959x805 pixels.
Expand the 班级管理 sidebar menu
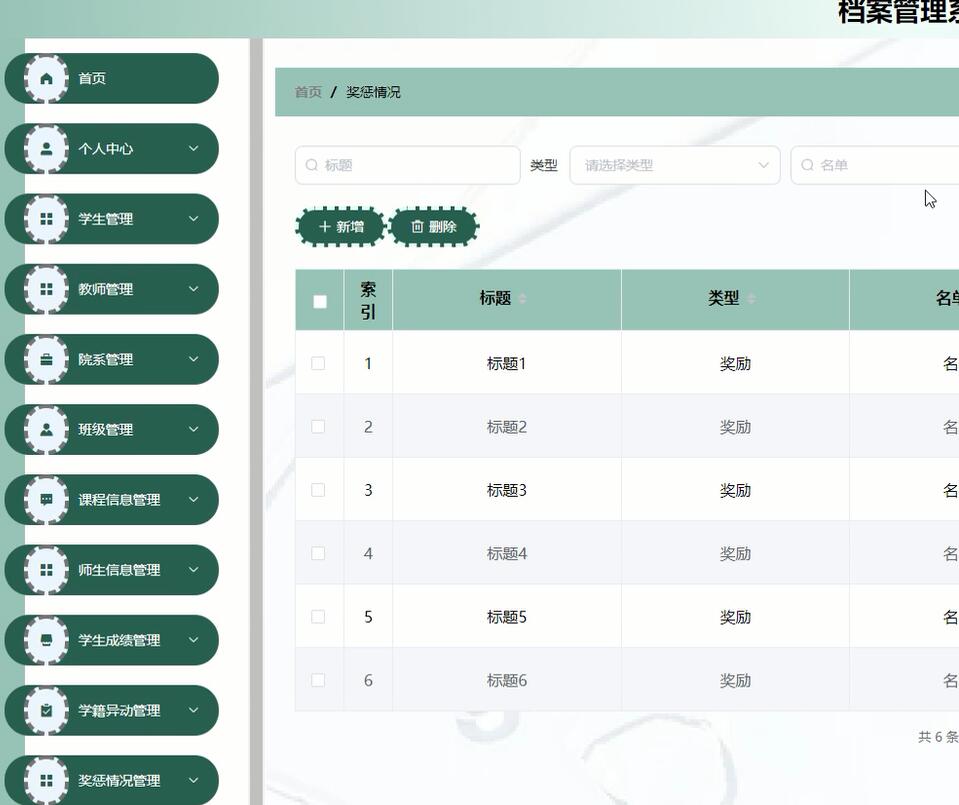click(111, 429)
